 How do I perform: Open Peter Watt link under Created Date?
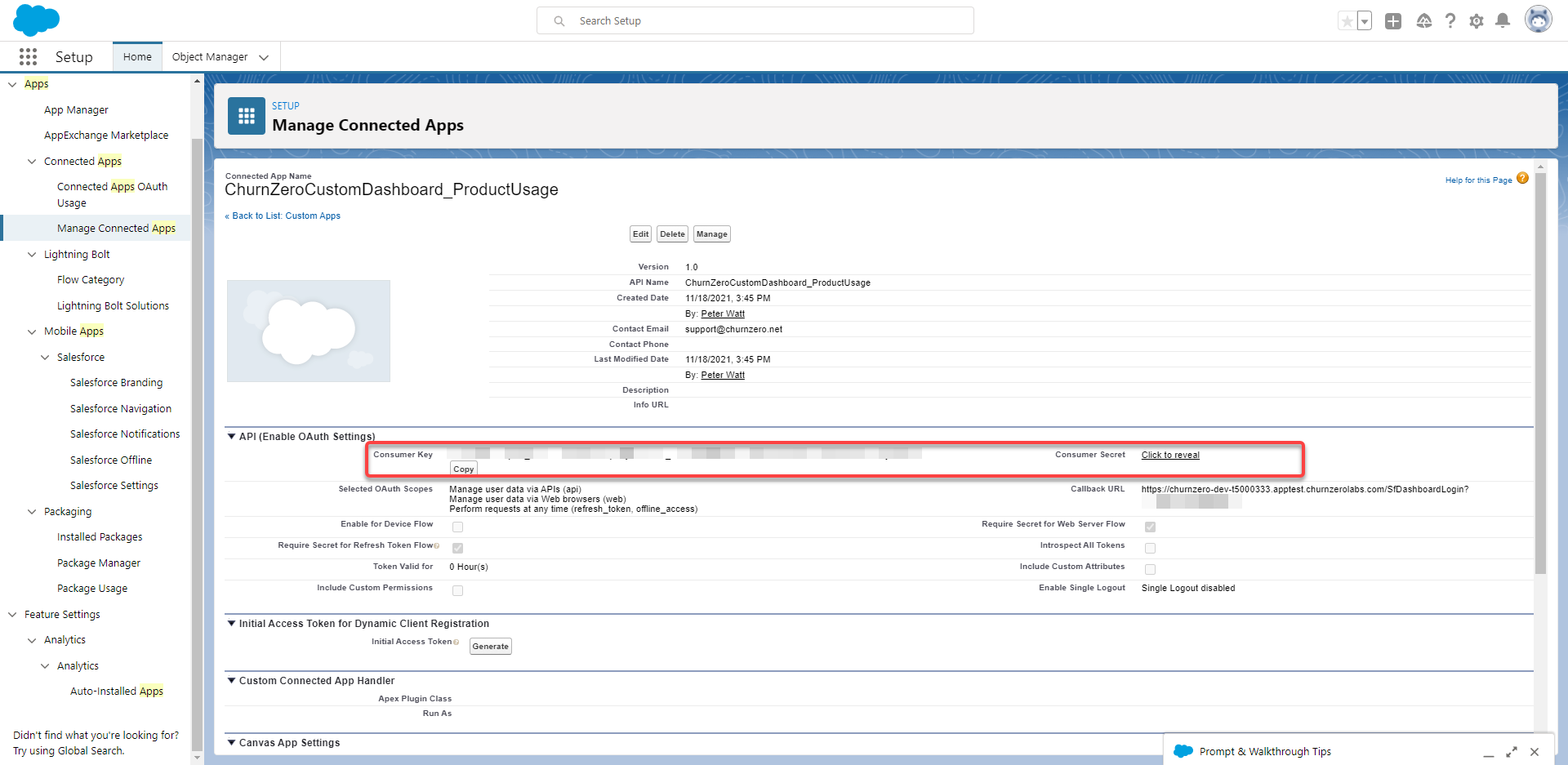(x=723, y=314)
